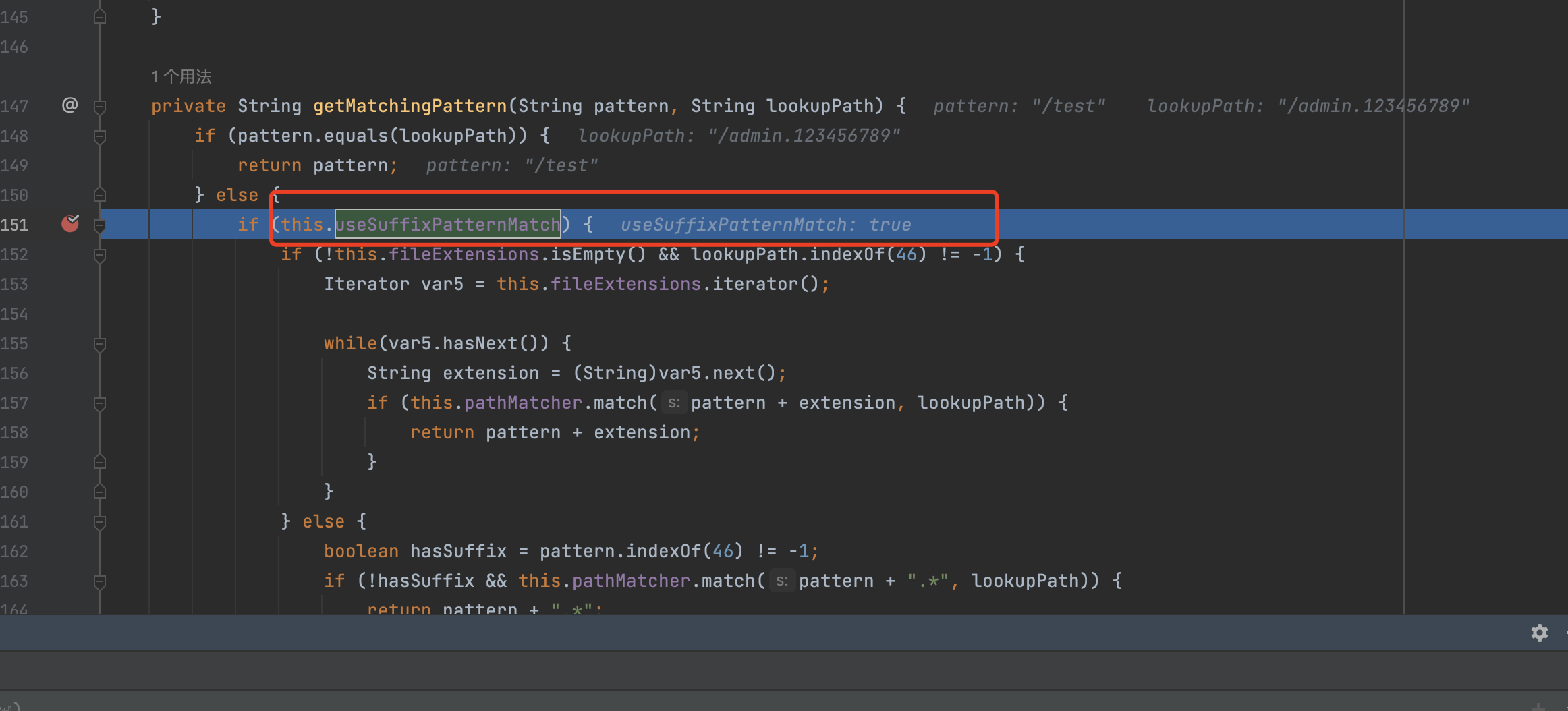
Task: Click line number 153 in the gutter
Action: coord(15,285)
